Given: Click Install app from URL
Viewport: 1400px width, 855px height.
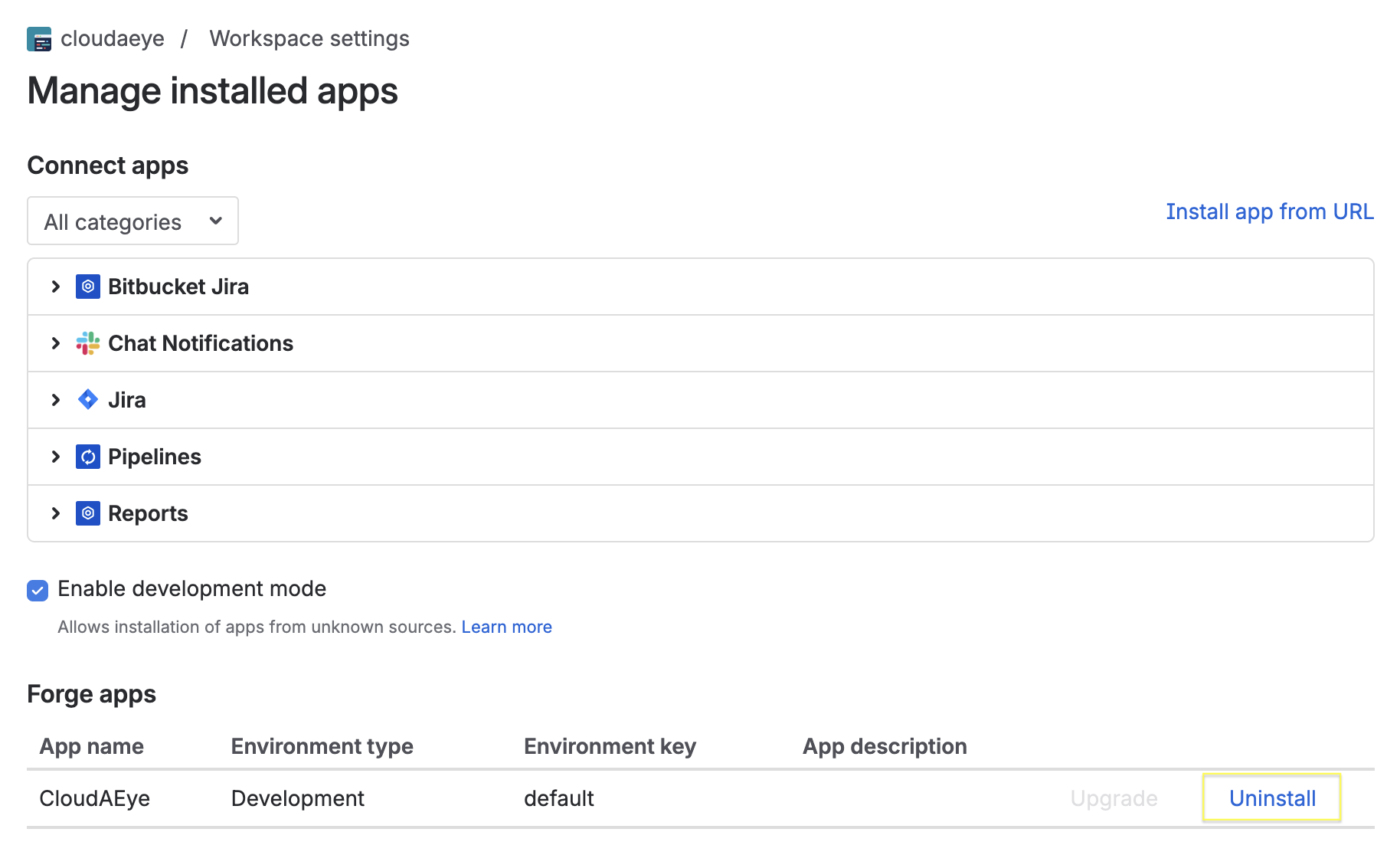Looking at the screenshot, I should [x=1269, y=211].
